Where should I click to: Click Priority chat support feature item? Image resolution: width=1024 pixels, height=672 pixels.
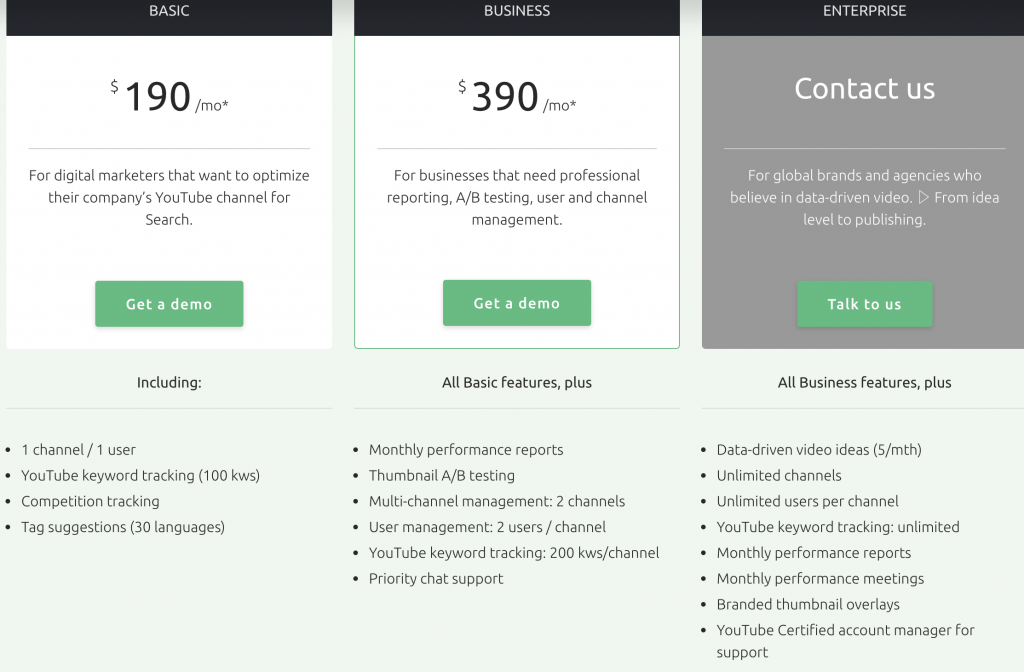click(436, 579)
